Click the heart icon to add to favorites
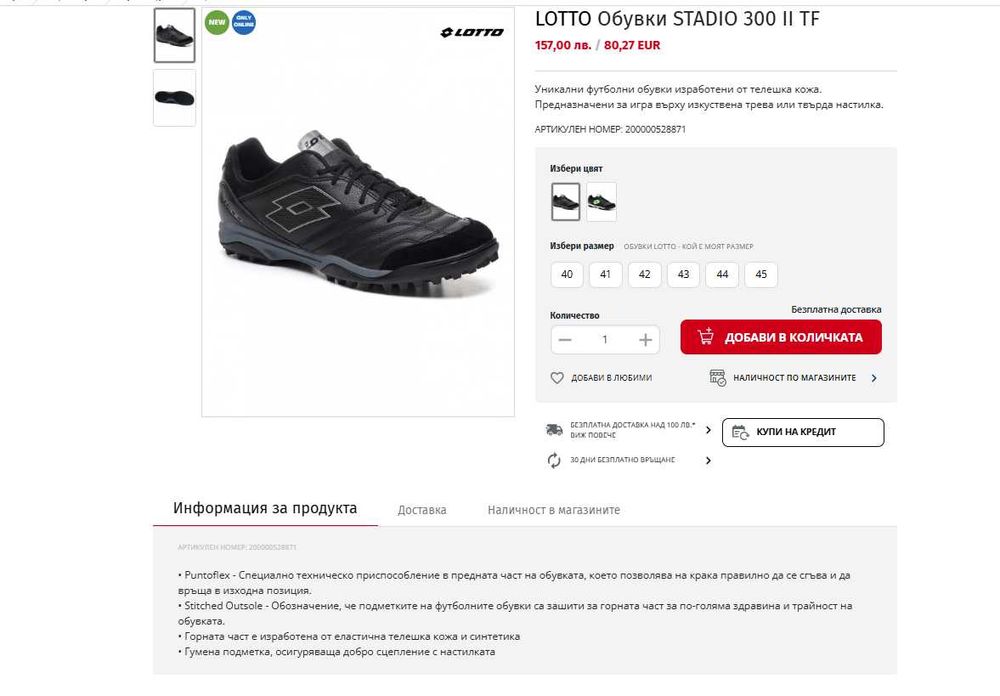Screen dimensions: 1000x696 point(557,378)
